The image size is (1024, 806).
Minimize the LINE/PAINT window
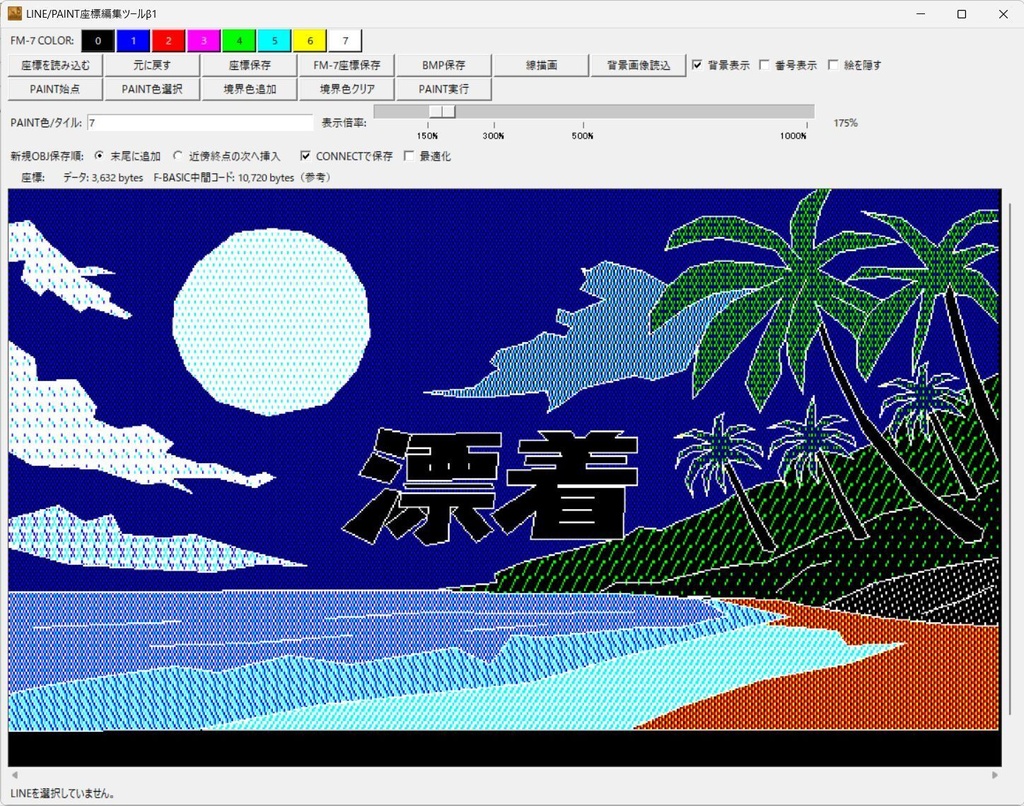920,14
